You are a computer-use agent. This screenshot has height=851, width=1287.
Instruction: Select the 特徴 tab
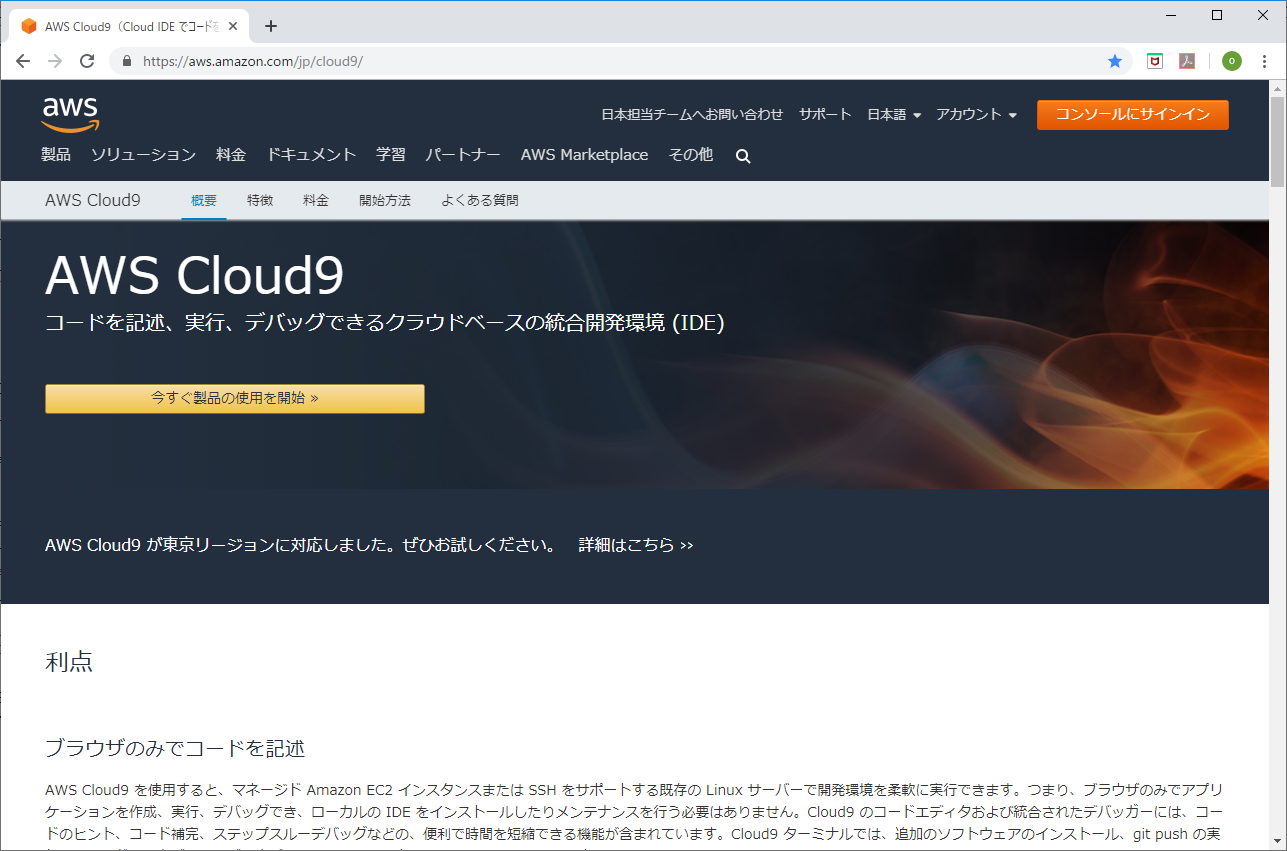pyautogui.click(x=260, y=200)
